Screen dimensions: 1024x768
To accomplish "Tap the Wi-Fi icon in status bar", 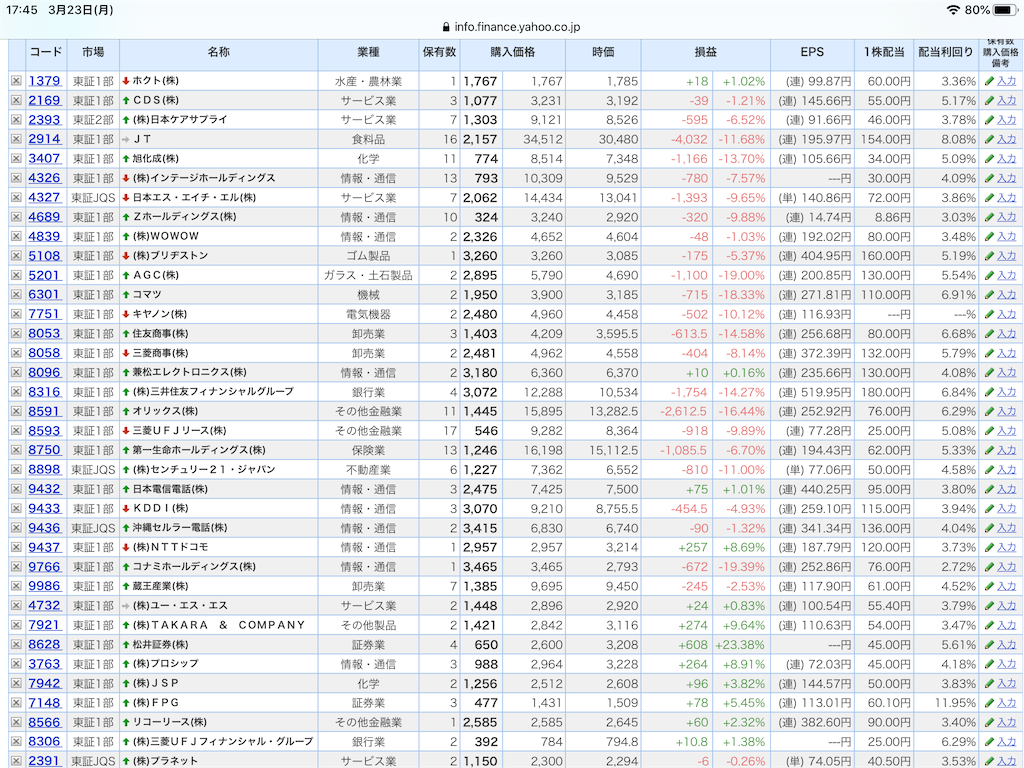I will pos(953,10).
